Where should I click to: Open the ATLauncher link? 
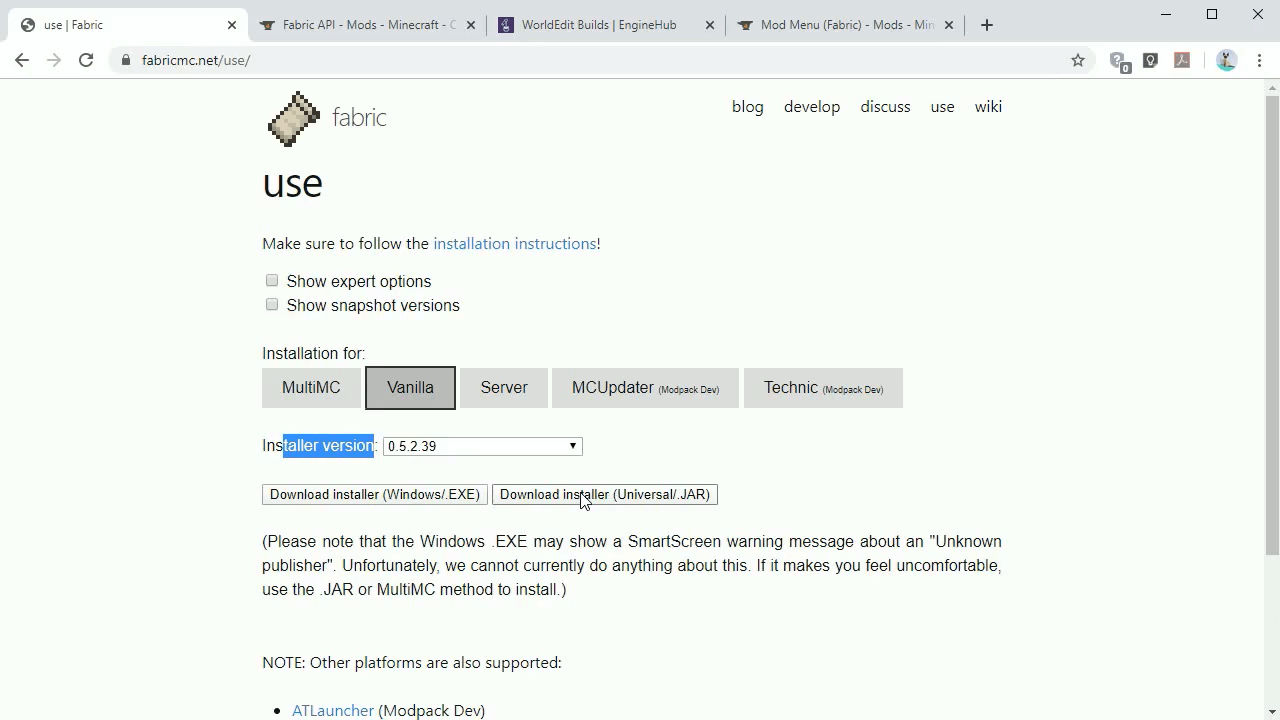333,711
